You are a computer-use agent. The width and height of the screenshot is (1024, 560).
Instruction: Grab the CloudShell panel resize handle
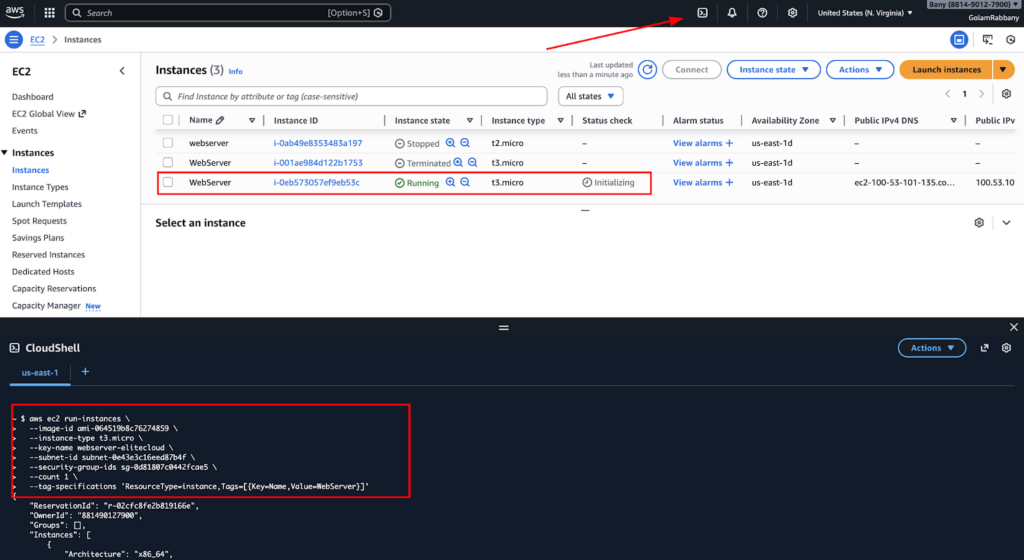pyautogui.click(x=504, y=328)
